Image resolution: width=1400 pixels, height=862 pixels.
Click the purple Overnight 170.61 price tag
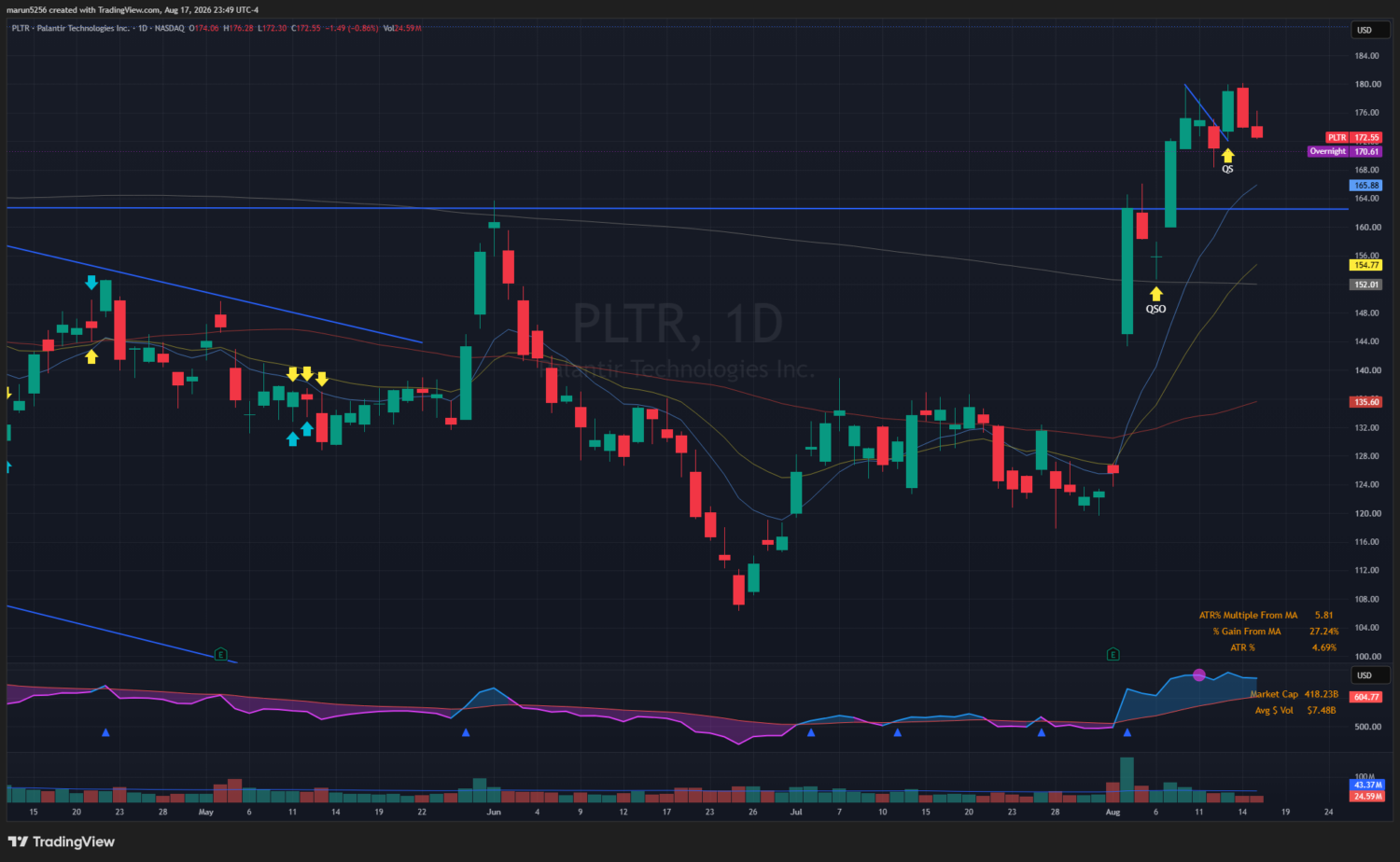pos(1345,151)
